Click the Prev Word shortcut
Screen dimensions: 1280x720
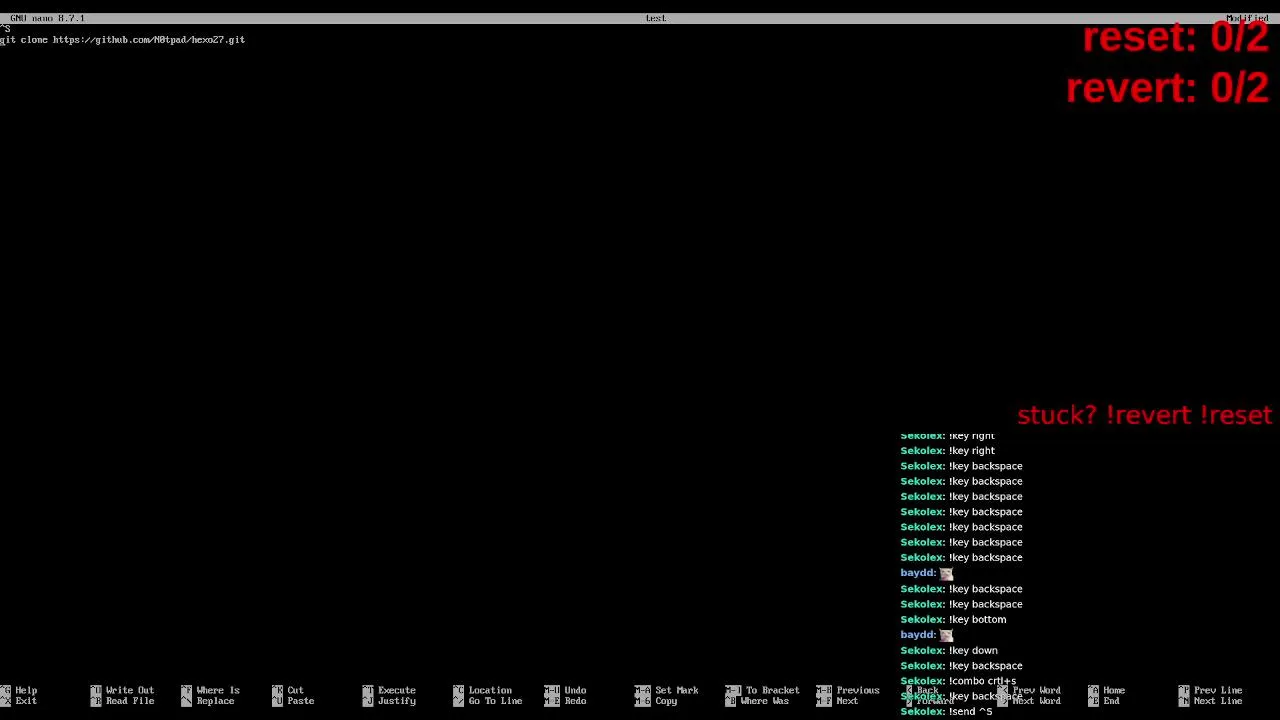[x=1031, y=690]
